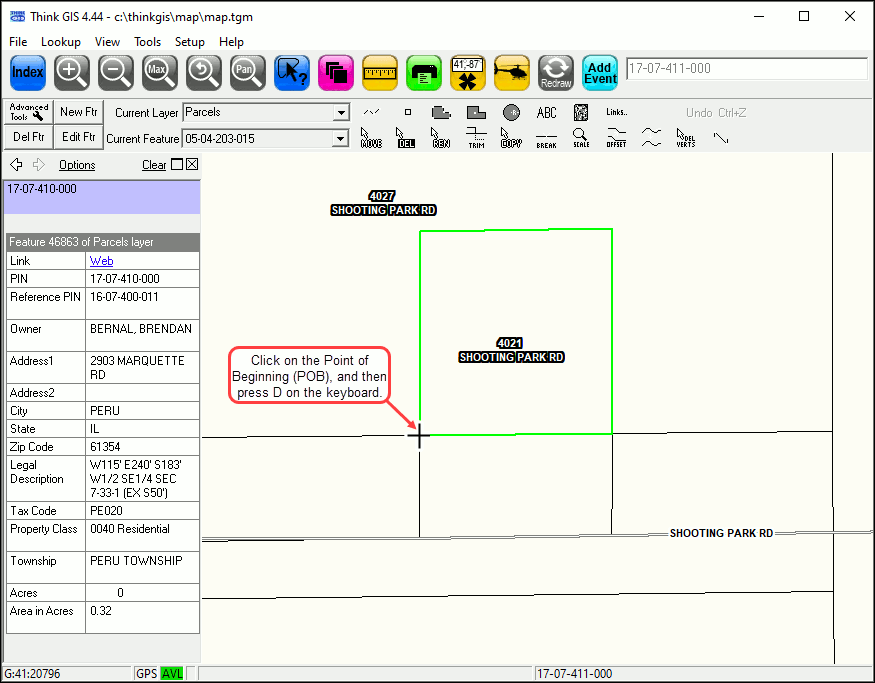Click the search field showing 17-07-411-000

pyautogui.click(x=746, y=69)
